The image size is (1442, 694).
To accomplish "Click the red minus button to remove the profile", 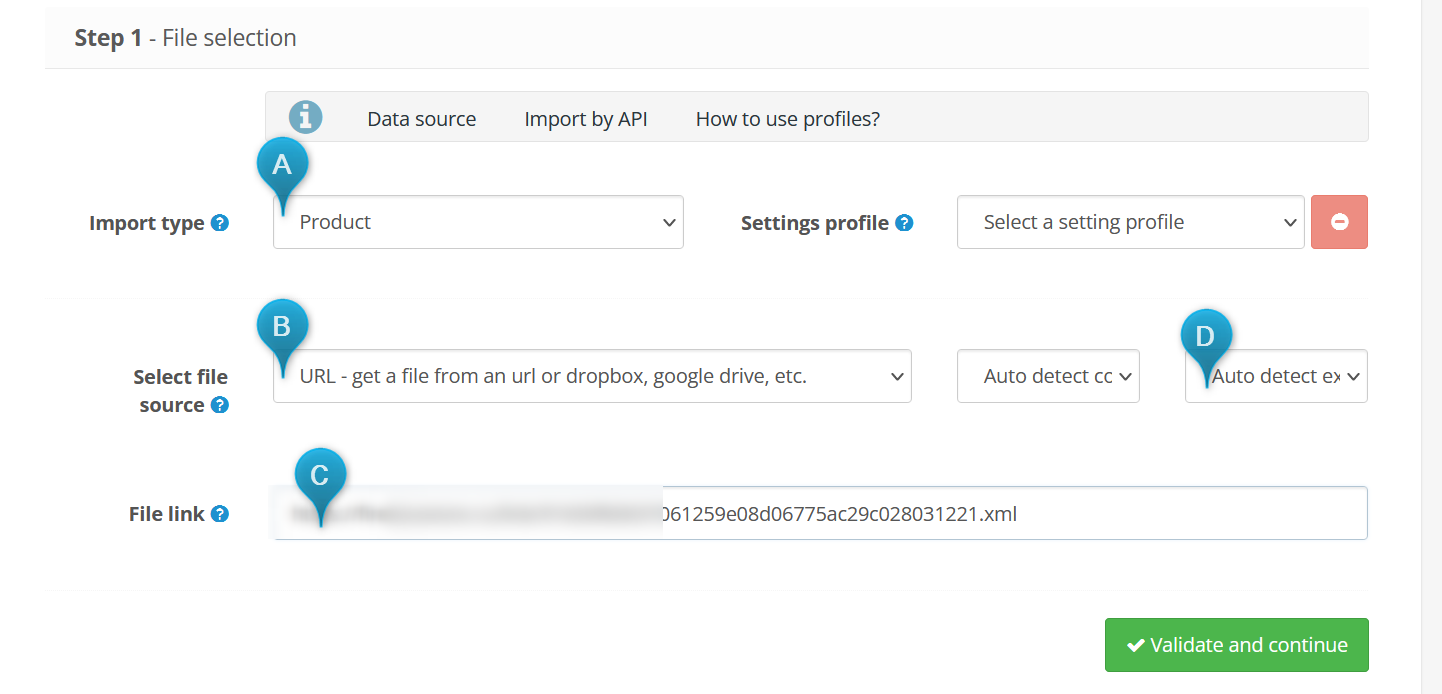I will point(1339,222).
